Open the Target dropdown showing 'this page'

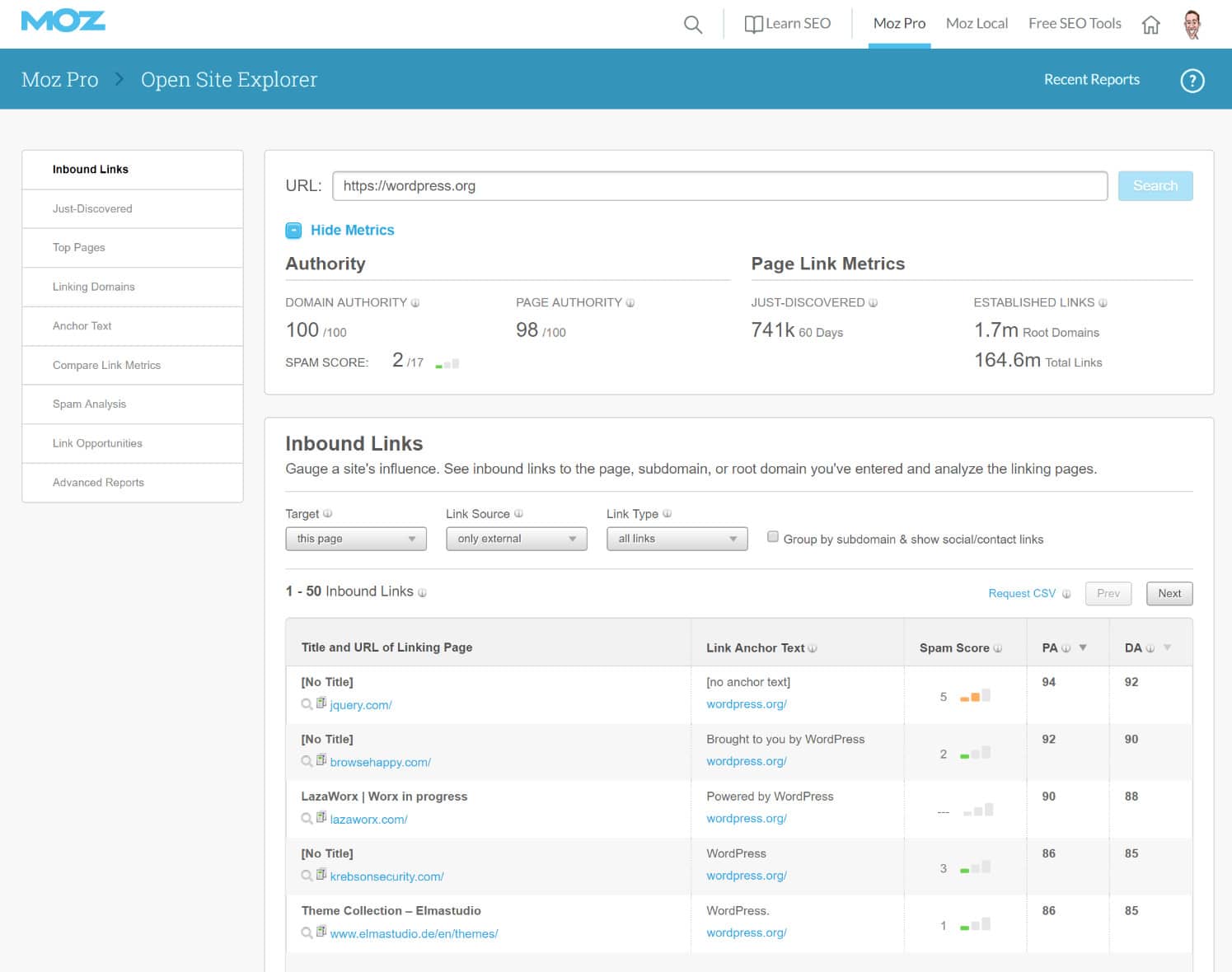click(x=355, y=539)
